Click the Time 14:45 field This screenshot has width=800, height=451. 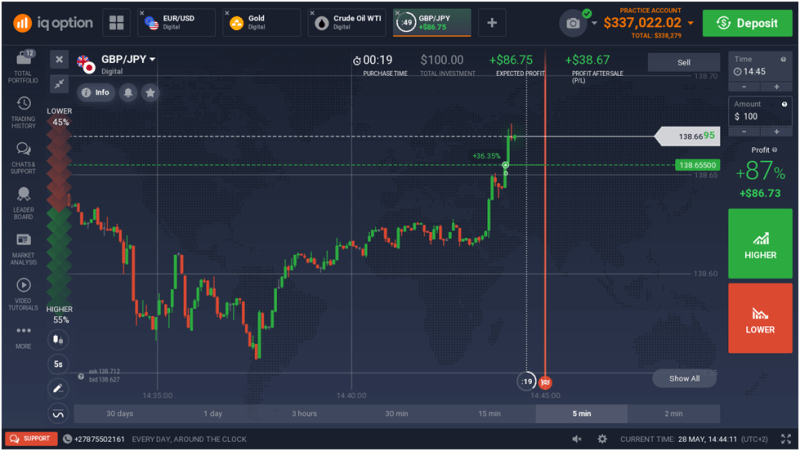pos(760,66)
